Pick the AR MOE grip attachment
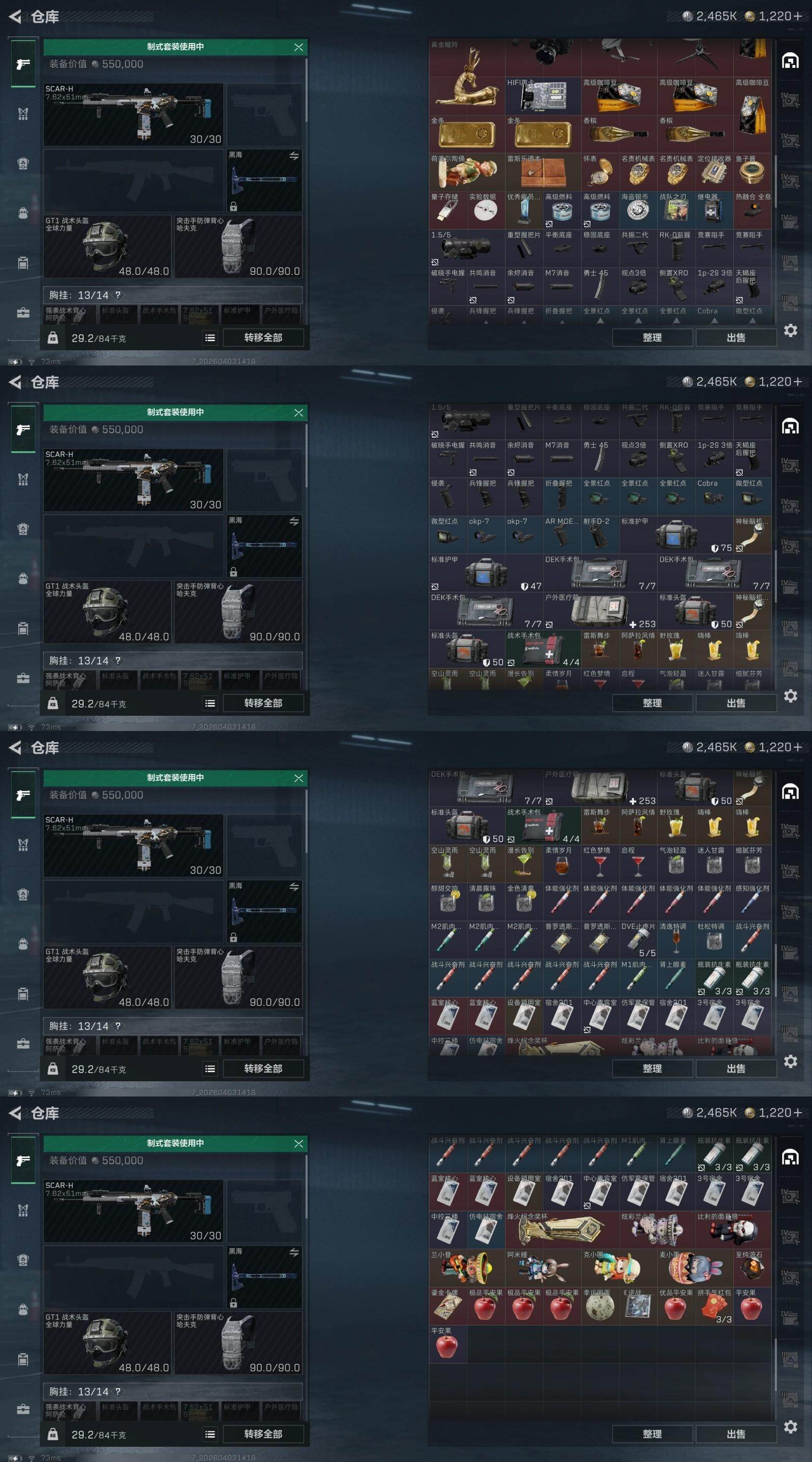 562,535
